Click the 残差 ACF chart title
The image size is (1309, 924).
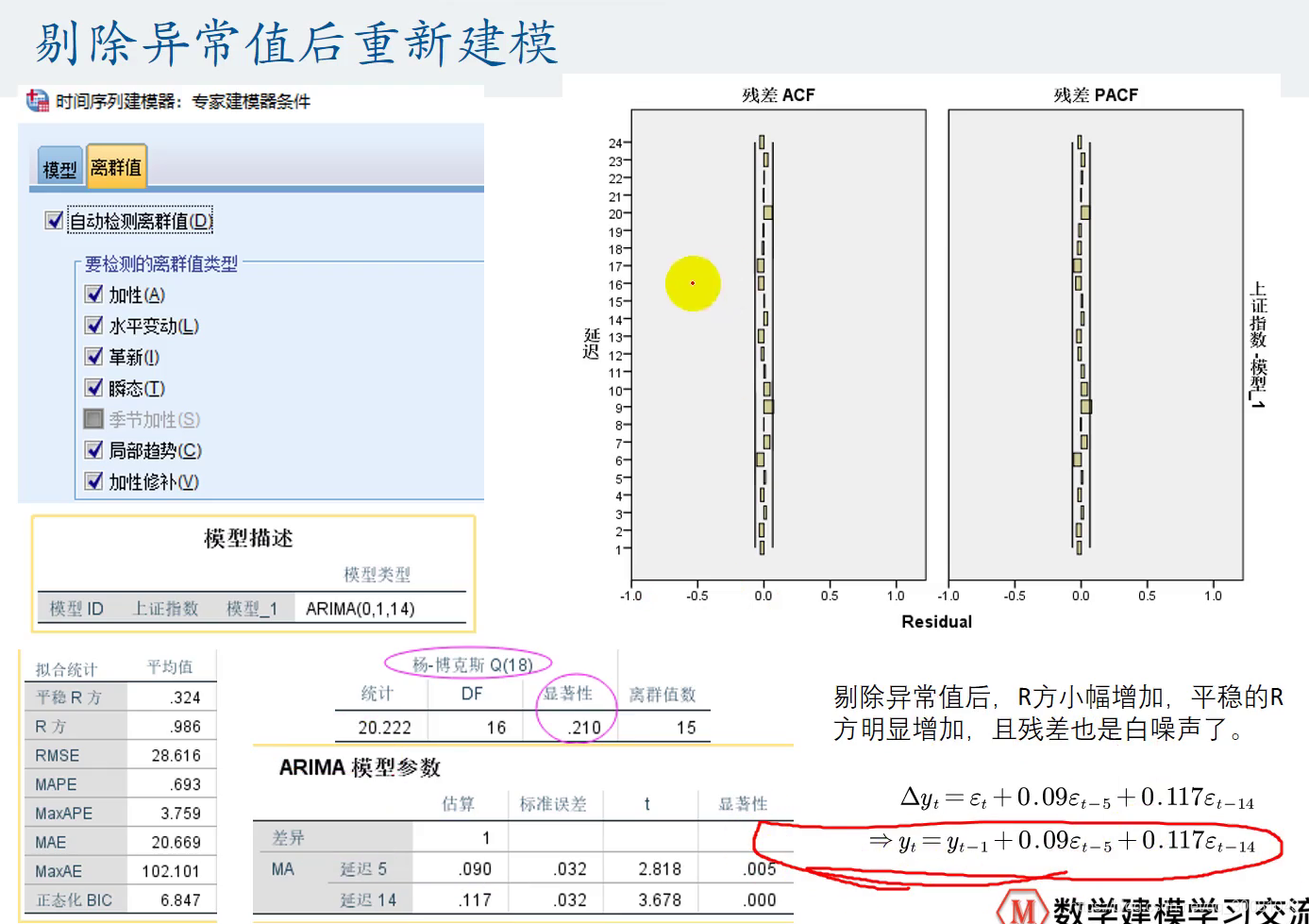tap(778, 94)
